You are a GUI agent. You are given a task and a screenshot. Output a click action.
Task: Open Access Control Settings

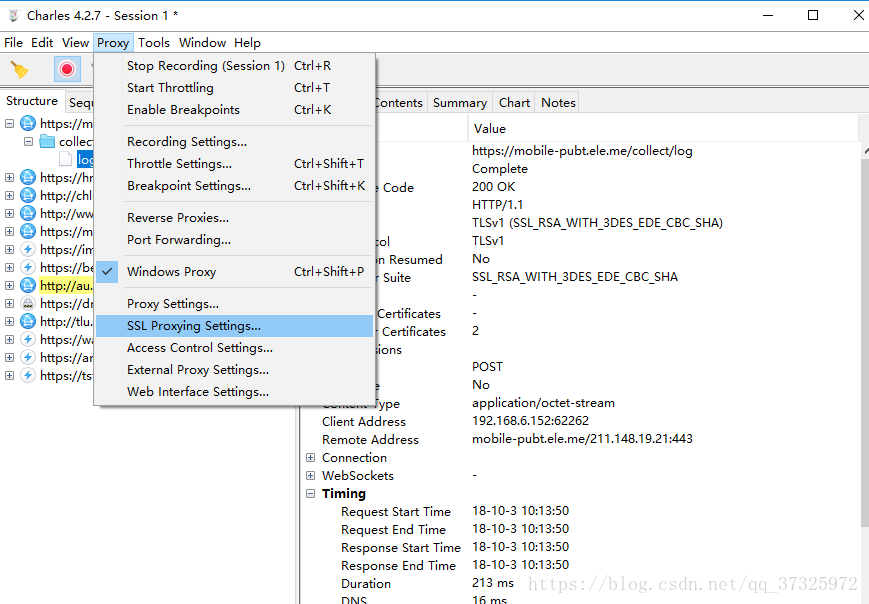(x=234, y=348)
